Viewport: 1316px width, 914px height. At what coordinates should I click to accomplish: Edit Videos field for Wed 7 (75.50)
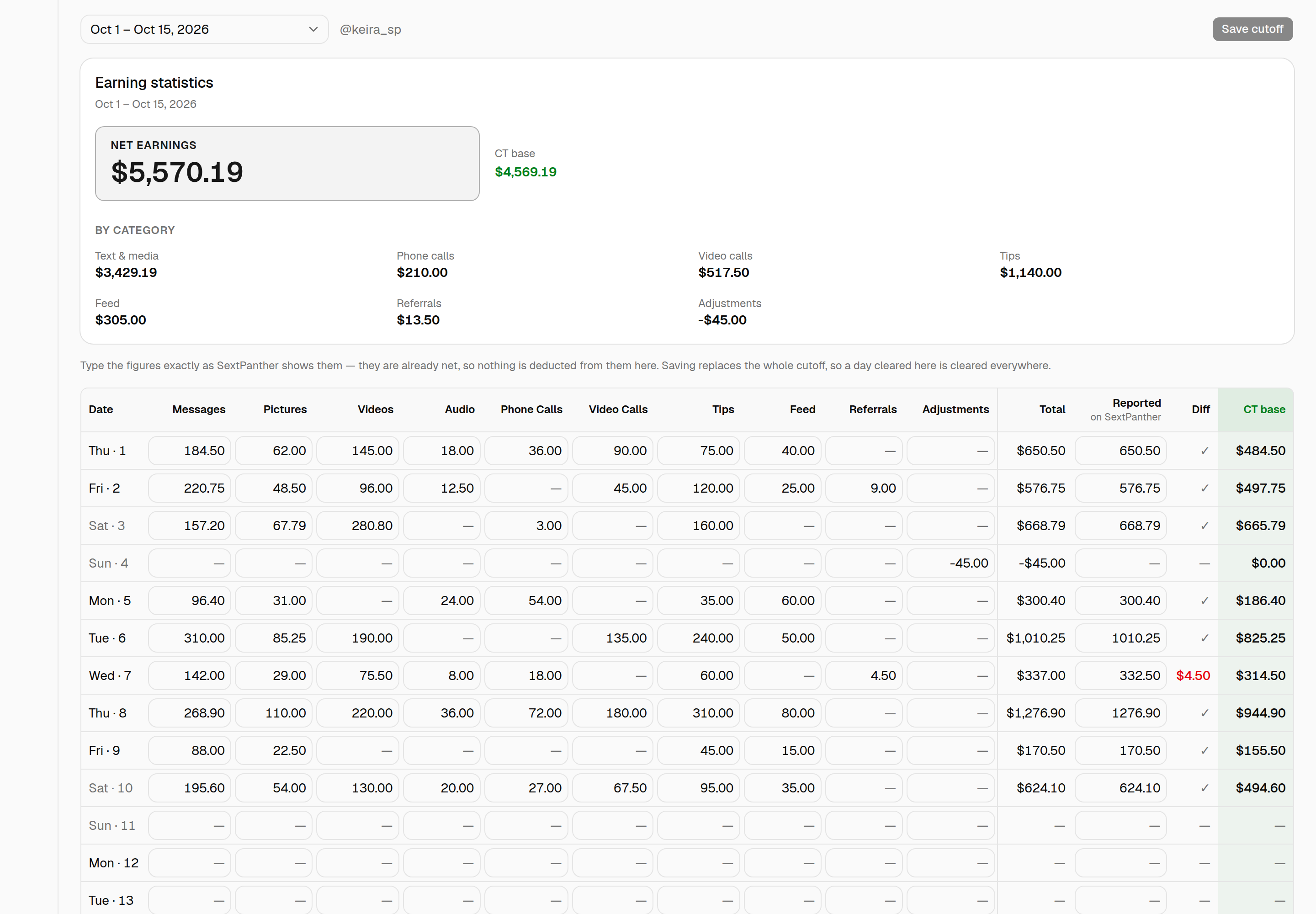[x=357, y=676]
